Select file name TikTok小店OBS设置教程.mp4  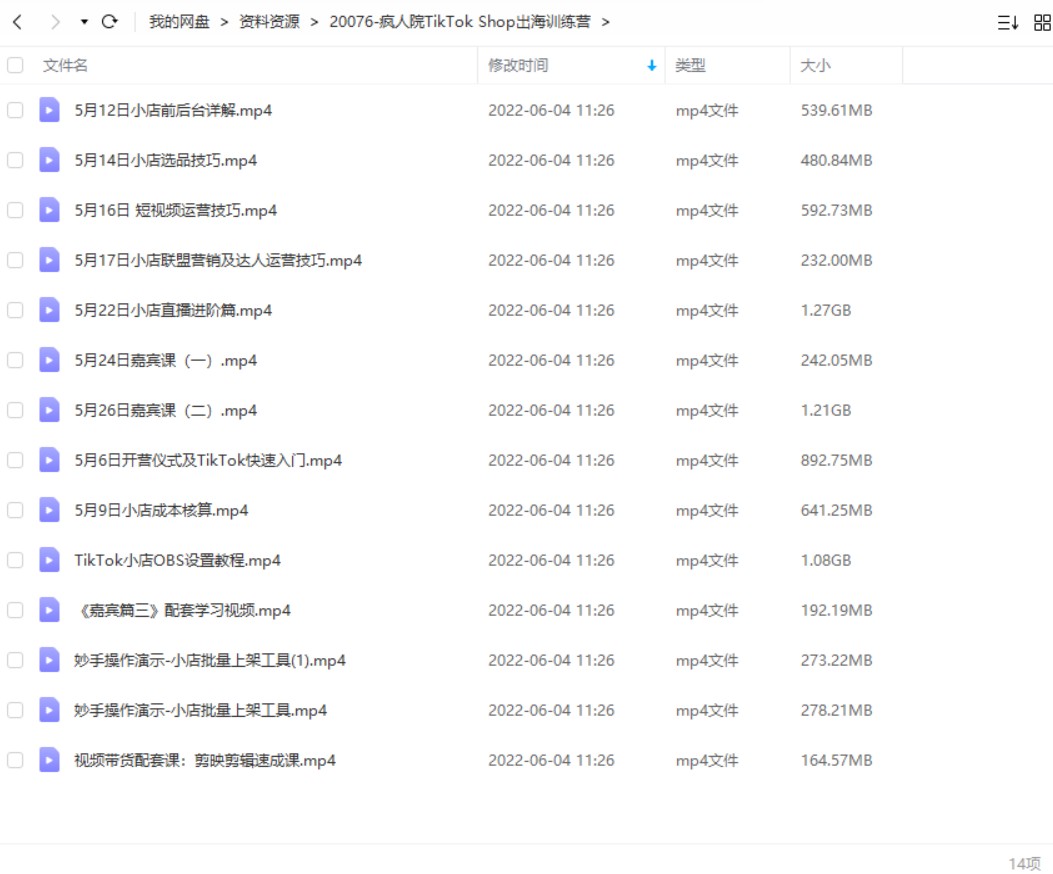click(x=177, y=560)
